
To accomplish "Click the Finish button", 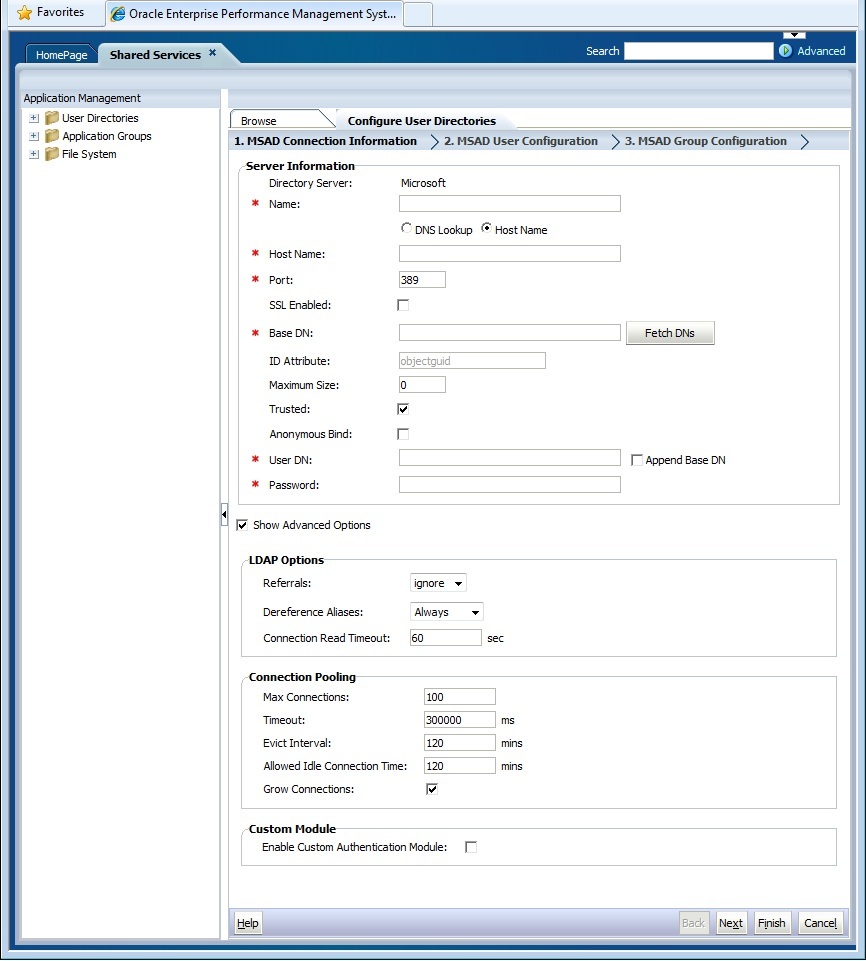I will pos(772,923).
